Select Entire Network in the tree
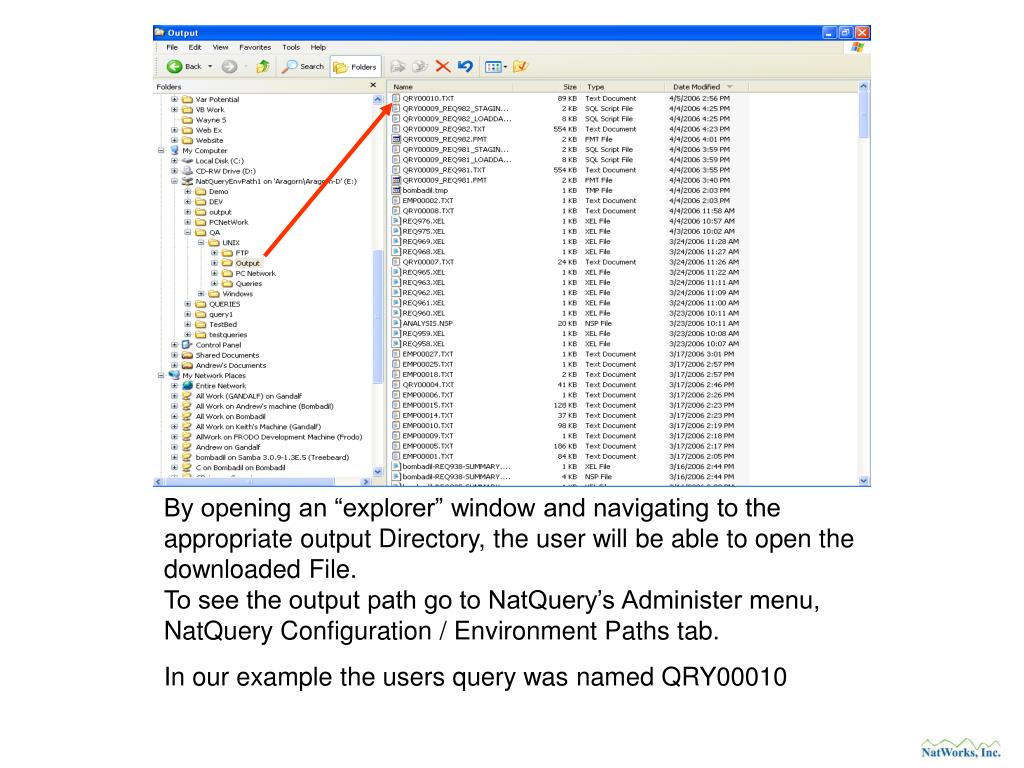Screen dimensions: 1024x768 tap(221, 386)
